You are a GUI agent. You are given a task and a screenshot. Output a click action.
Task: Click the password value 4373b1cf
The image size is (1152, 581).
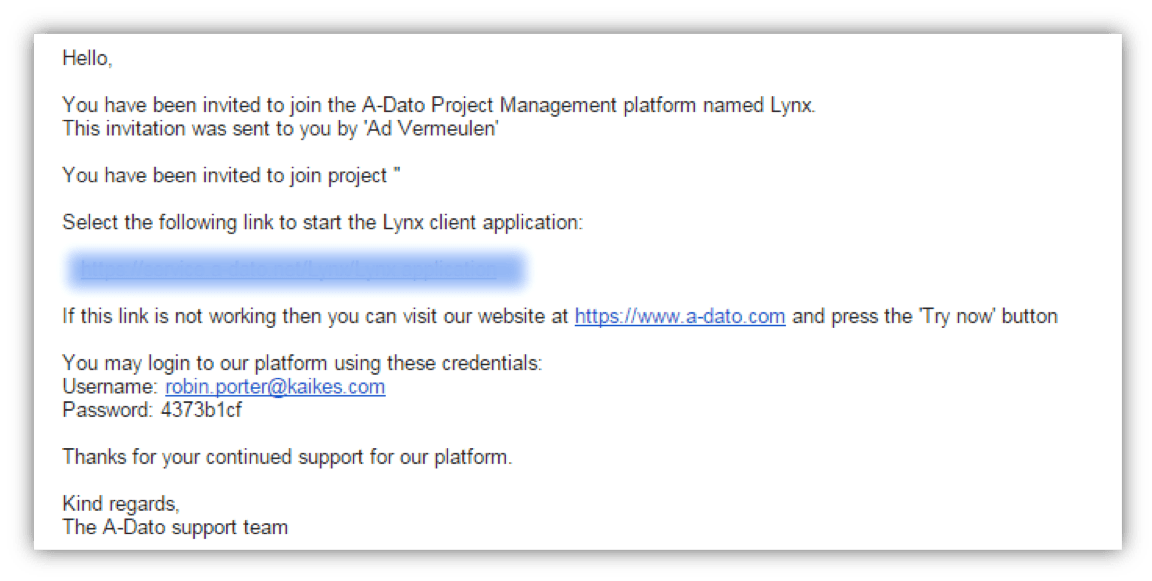coord(201,410)
